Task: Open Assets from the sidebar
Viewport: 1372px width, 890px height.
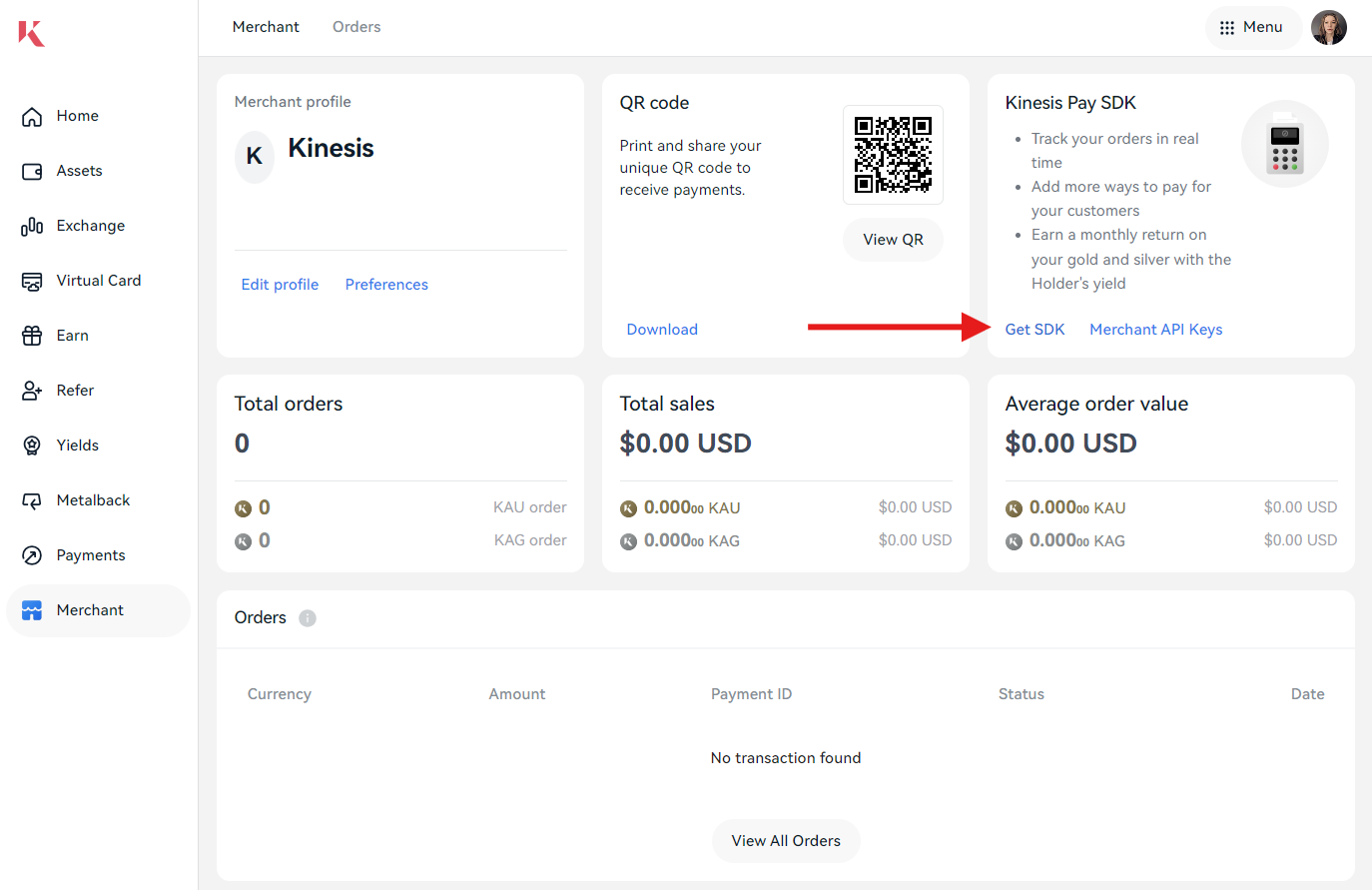Action: 98,171
